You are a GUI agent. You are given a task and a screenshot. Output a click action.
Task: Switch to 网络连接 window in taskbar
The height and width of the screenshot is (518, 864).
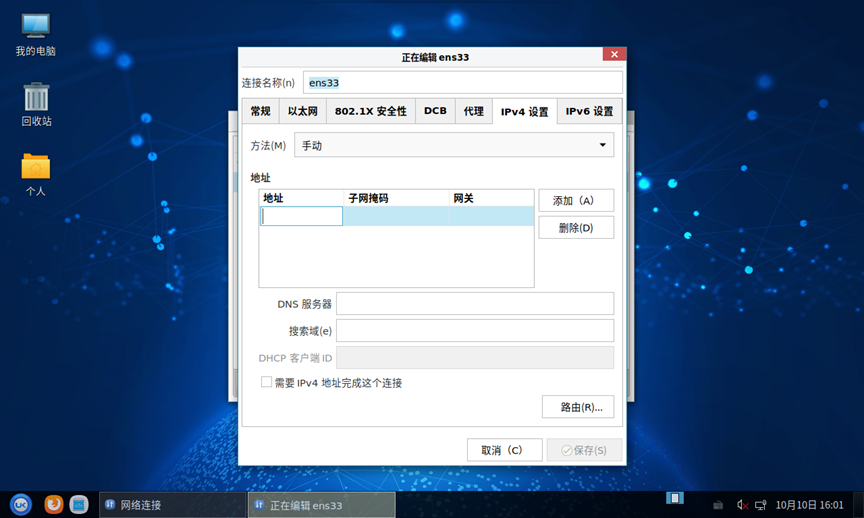coord(172,505)
